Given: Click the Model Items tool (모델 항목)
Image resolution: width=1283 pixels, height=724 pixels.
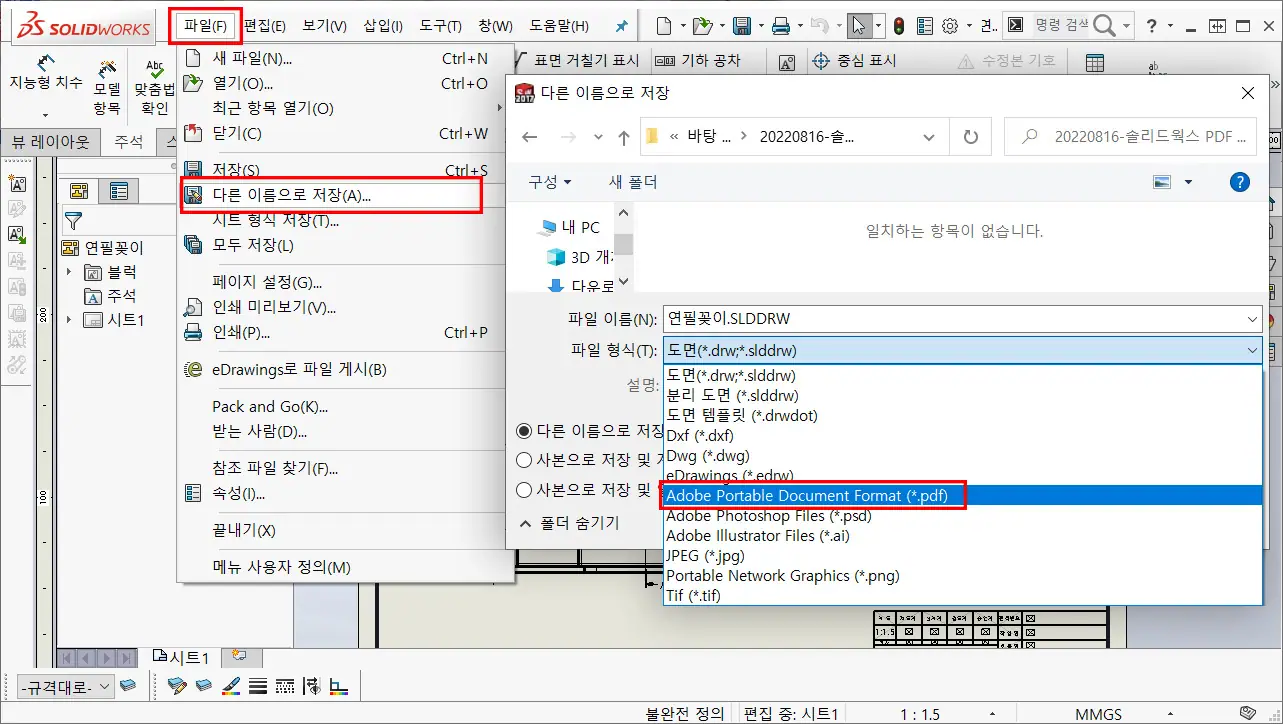Looking at the screenshot, I should [107, 88].
